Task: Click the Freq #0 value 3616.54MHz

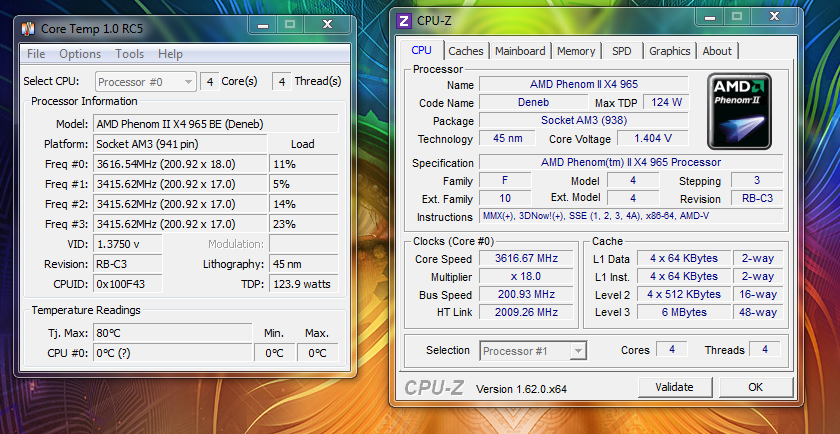Action: [180, 163]
